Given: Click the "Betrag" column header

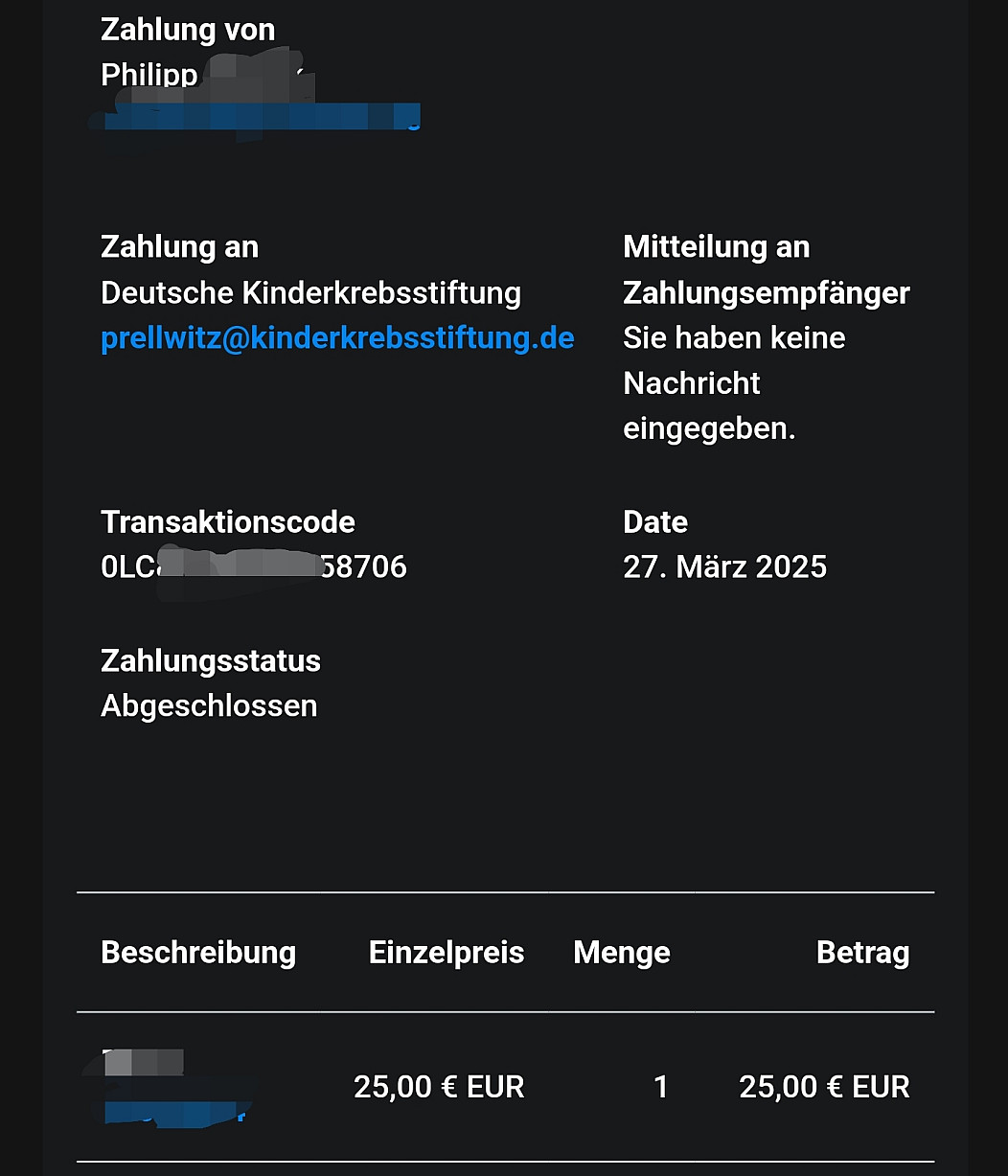Looking at the screenshot, I should click(862, 953).
